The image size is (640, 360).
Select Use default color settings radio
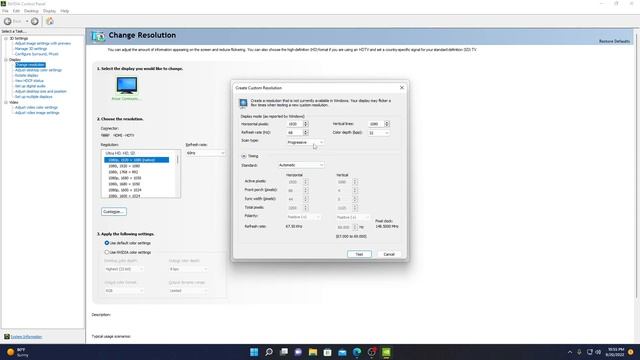point(107,243)
